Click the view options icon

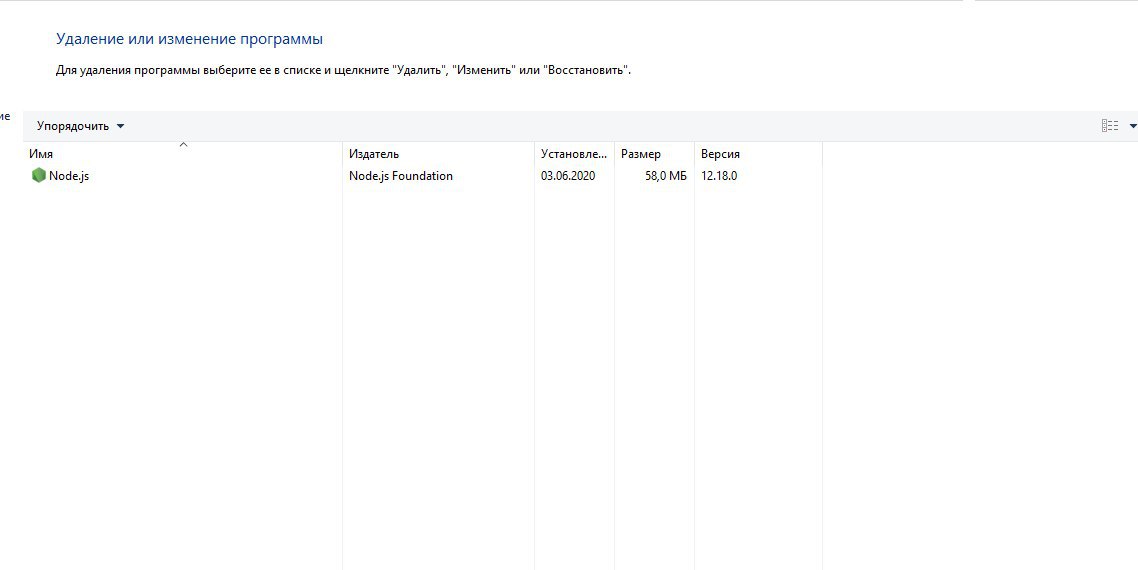(x=1110, y=126)
